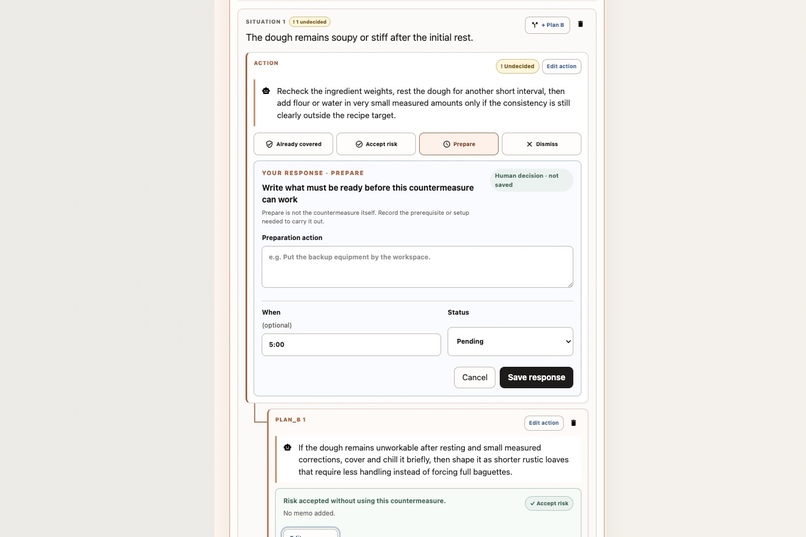Add a Plan B to Situation 1
The image size is (806, 537).
tap(547, 25)
